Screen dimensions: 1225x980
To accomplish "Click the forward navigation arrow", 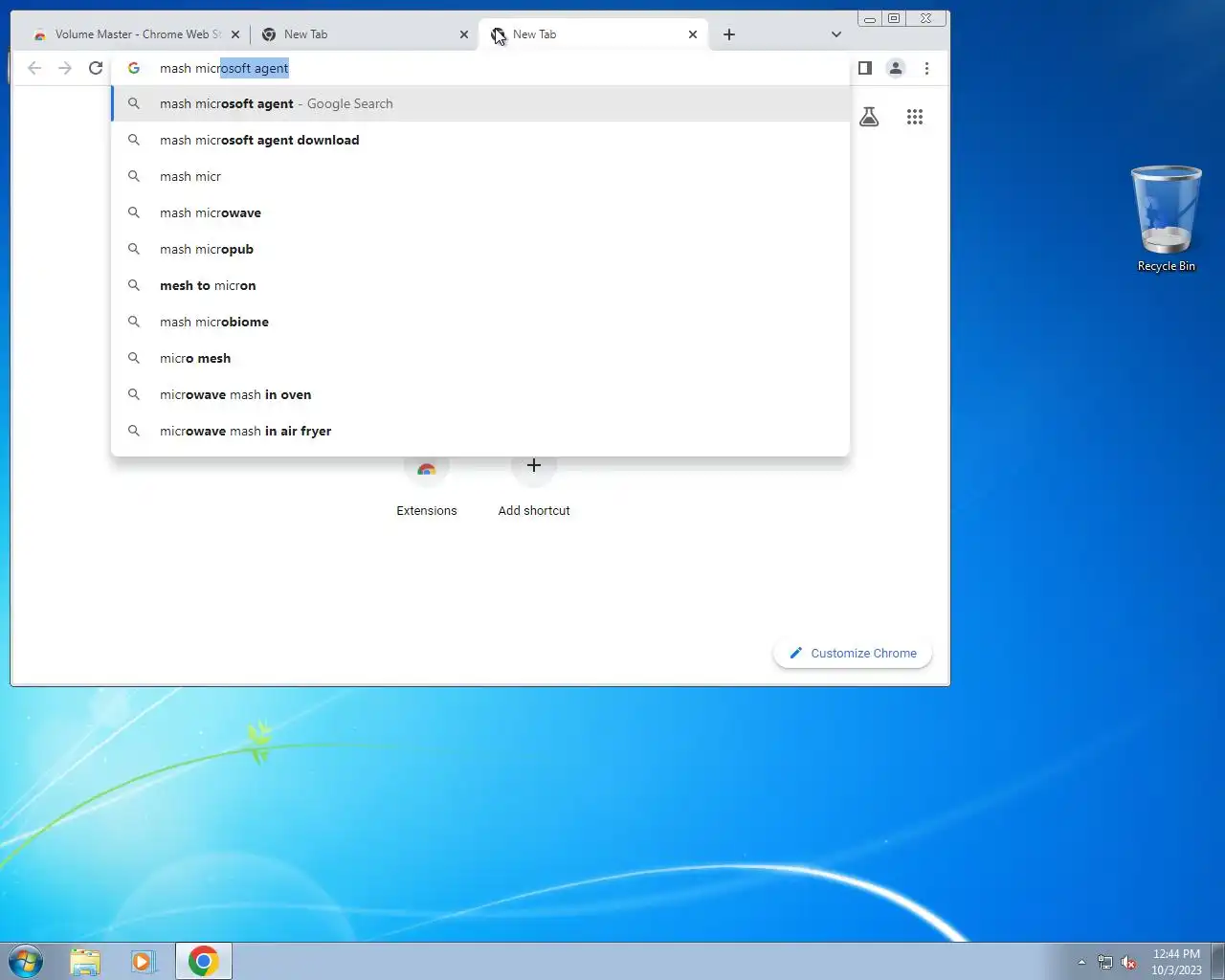I will click(65, 68).
